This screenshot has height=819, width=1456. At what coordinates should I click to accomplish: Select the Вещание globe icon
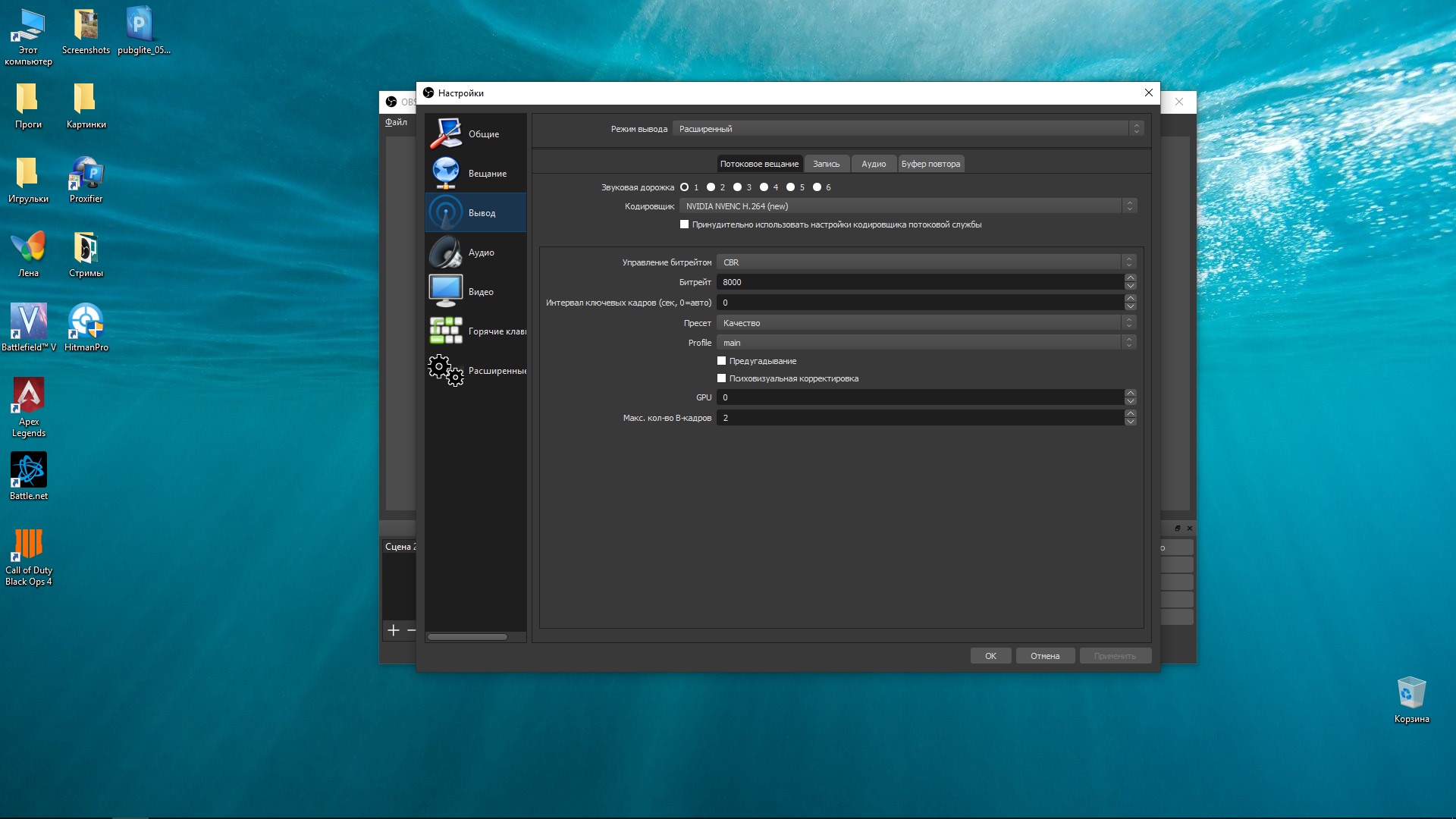(x=446, y=173)
